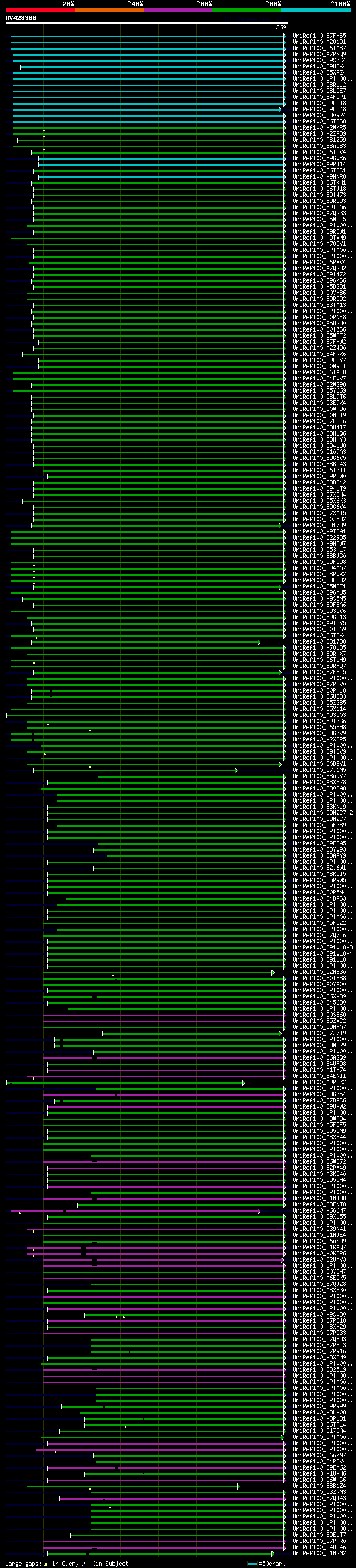
Task: Select the cyan ~100% legend segment
Action: point(316,10)
